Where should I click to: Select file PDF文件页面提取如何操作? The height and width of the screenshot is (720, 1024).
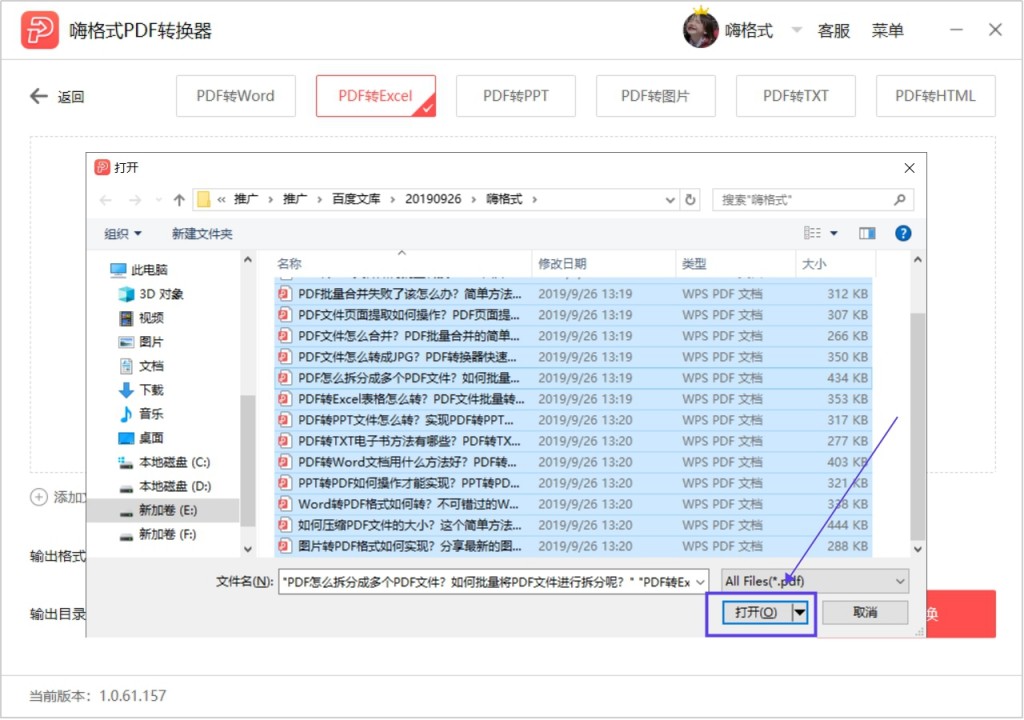573,315
